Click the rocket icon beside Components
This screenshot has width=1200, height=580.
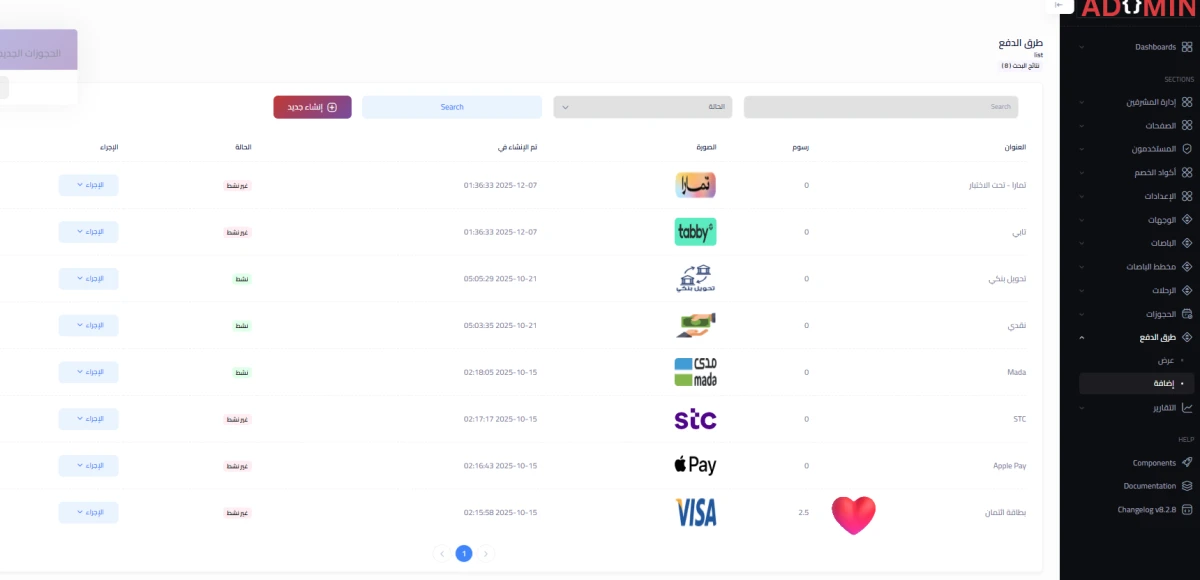tap(1187, 463)
